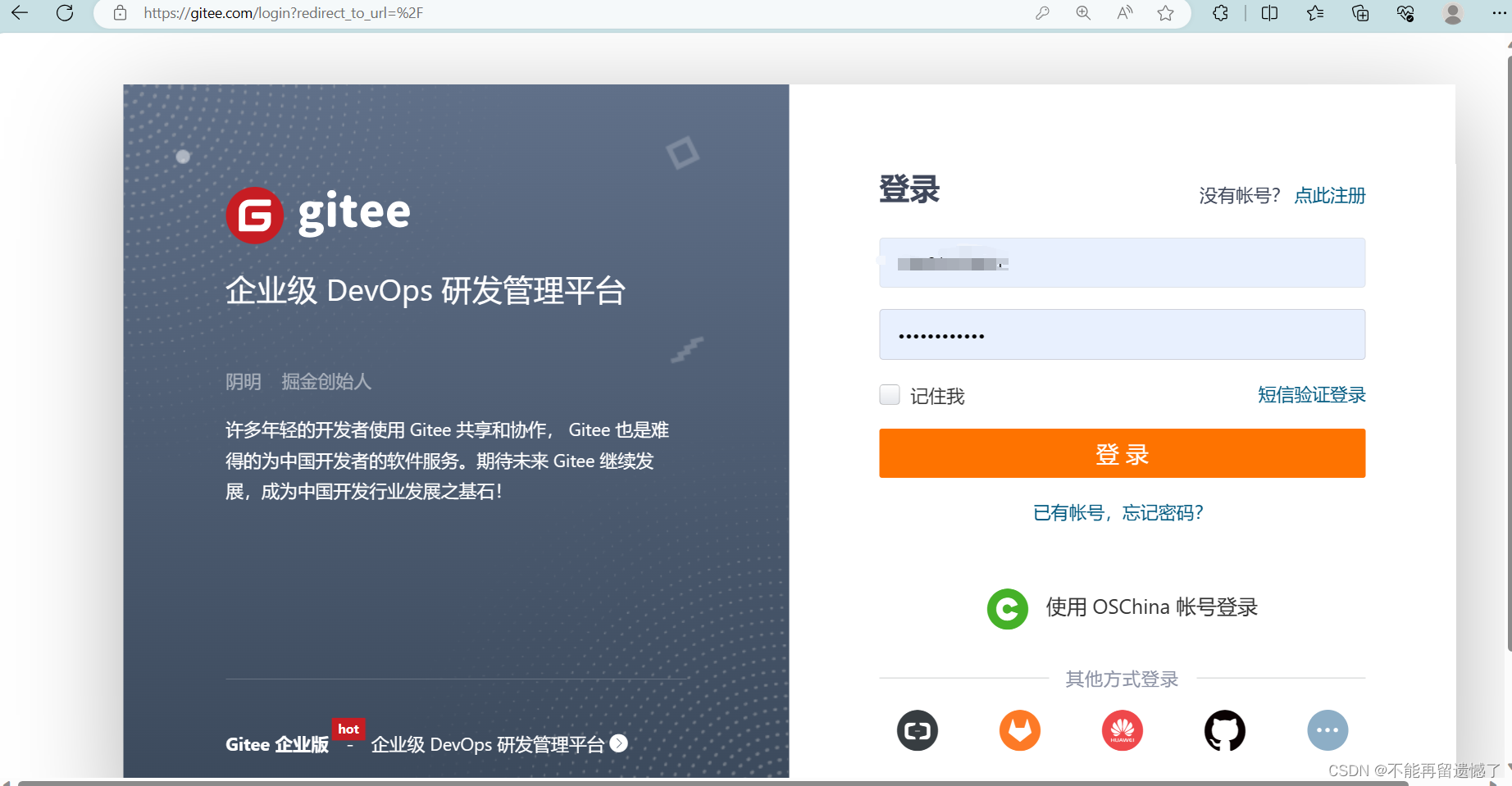Switch to 短信验证登录 SMS login

(1311, 395)
